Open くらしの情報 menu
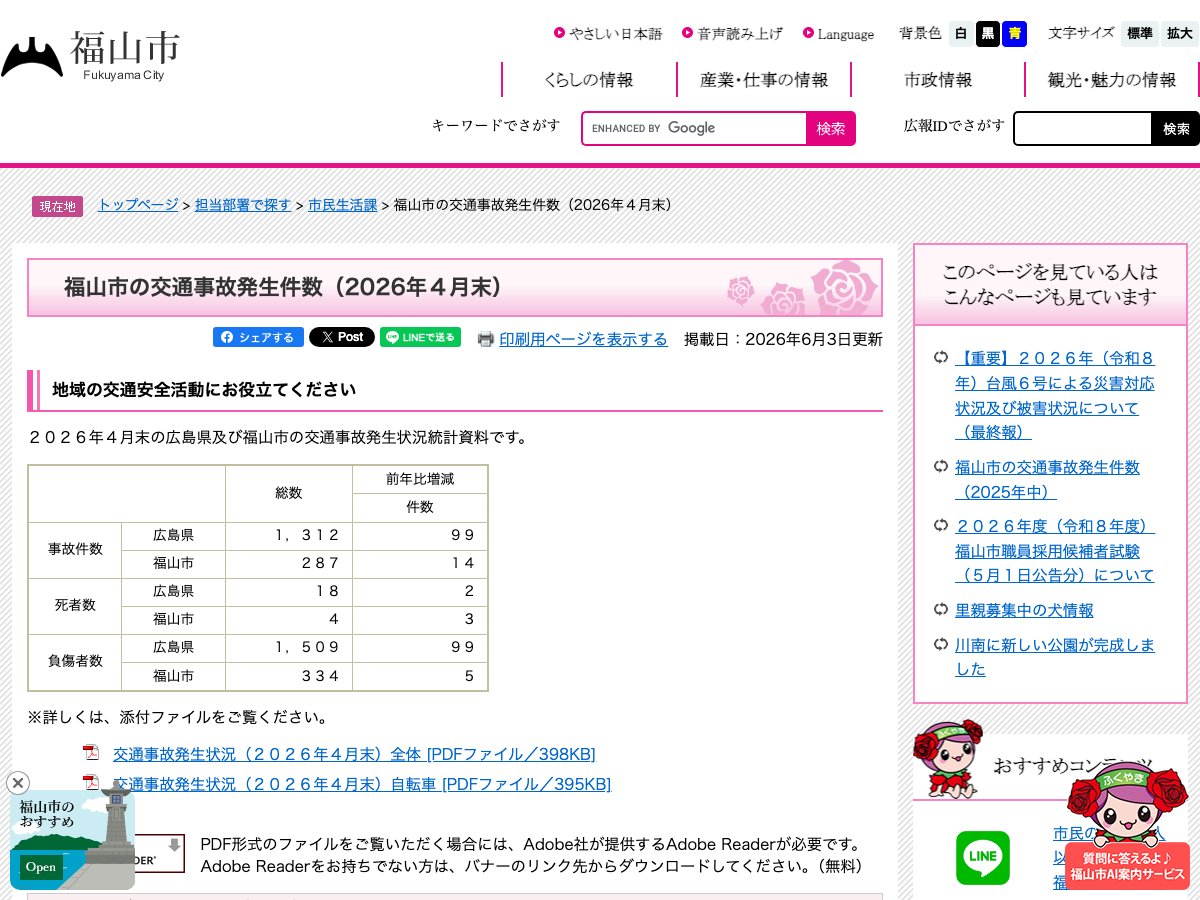The image size is (1200, 900). pyautogui.click(x=589, y=80)
